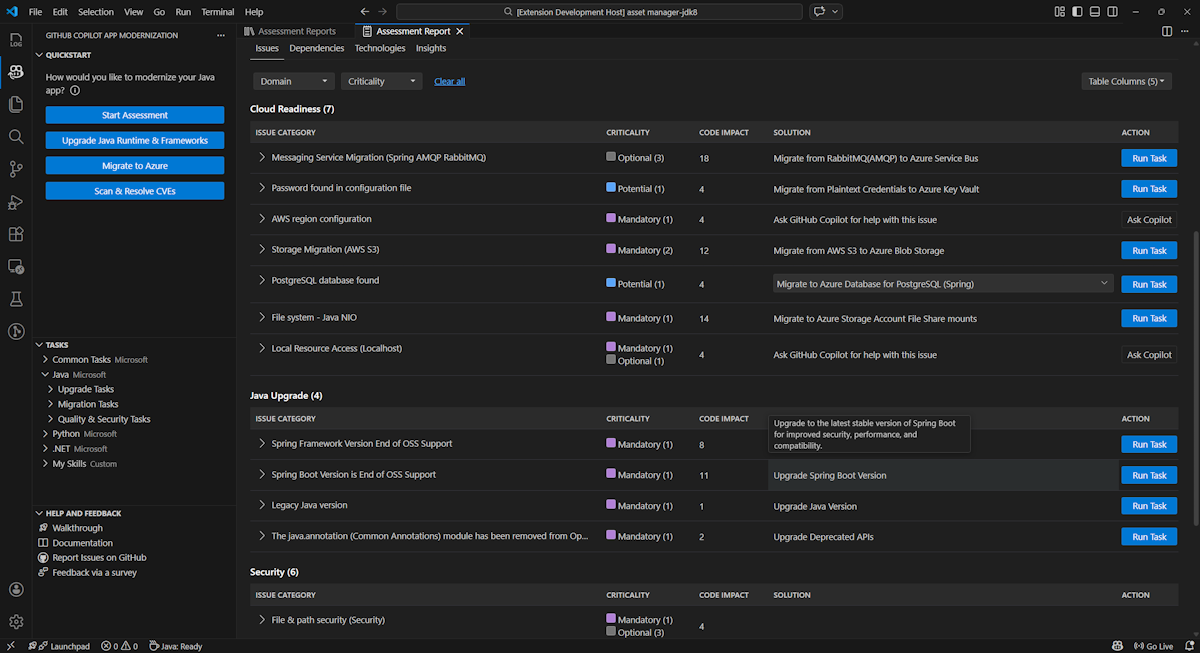Toggle the primary side bar visibility
This screenshot has height=653, width=1200.
(x=1078, y=12)
